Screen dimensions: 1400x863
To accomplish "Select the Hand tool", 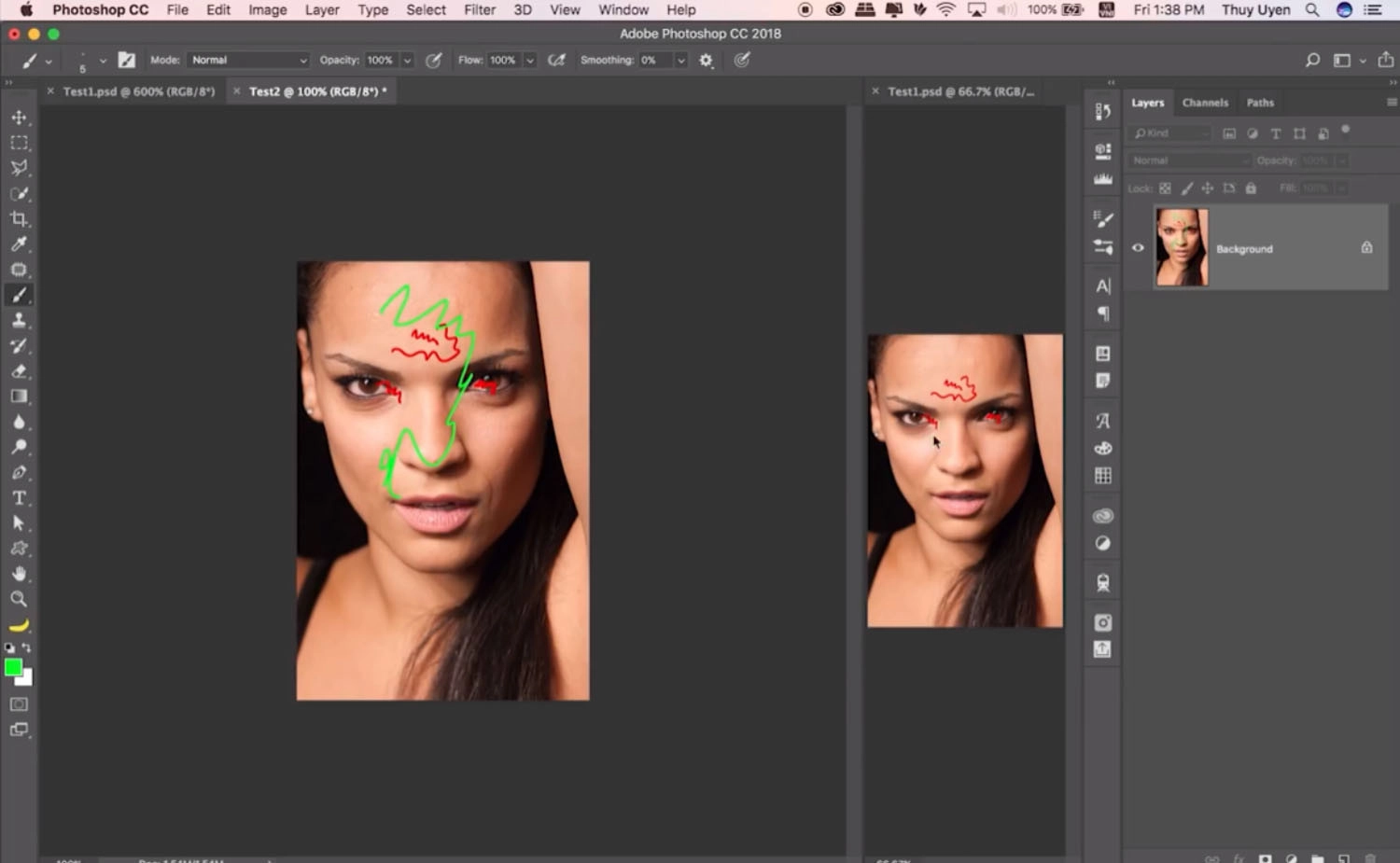I will click(x=19, y=574).
